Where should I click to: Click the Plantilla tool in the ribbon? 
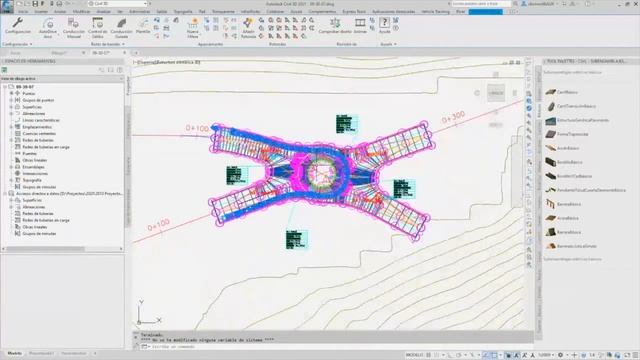143,26
